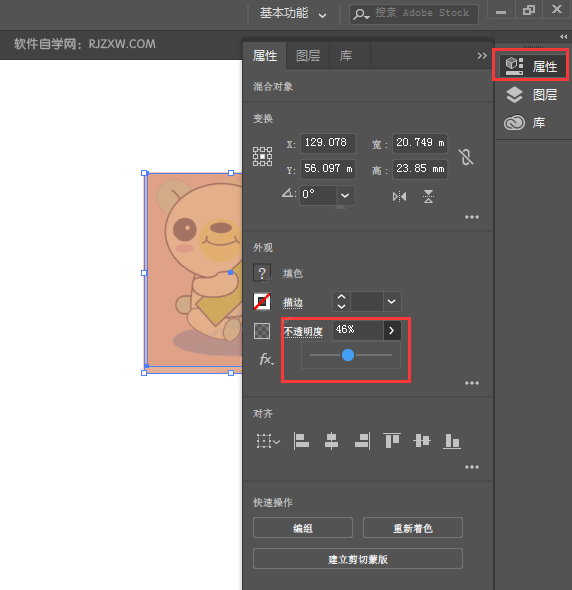572x590 pixels.
Task: Click the Adobe Stock search field
Action: tap(414, 14)
